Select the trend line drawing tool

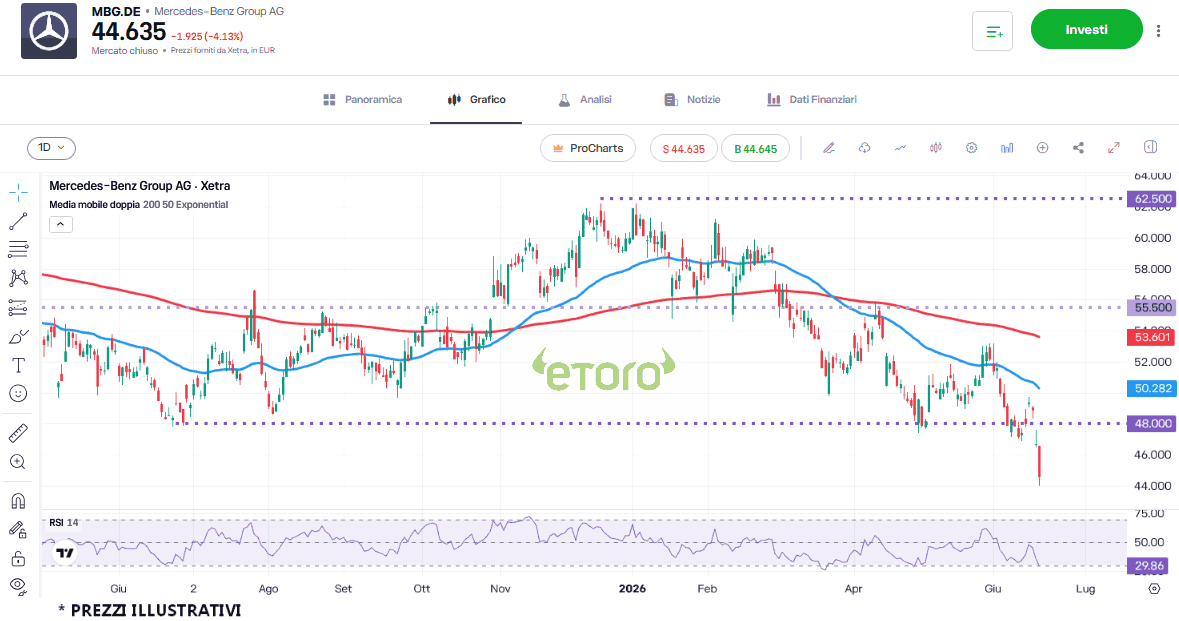[18, 221]
